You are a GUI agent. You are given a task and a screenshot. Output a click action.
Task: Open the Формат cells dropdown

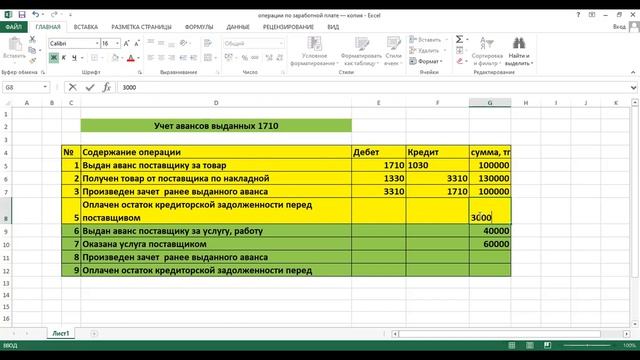point(426,61)
